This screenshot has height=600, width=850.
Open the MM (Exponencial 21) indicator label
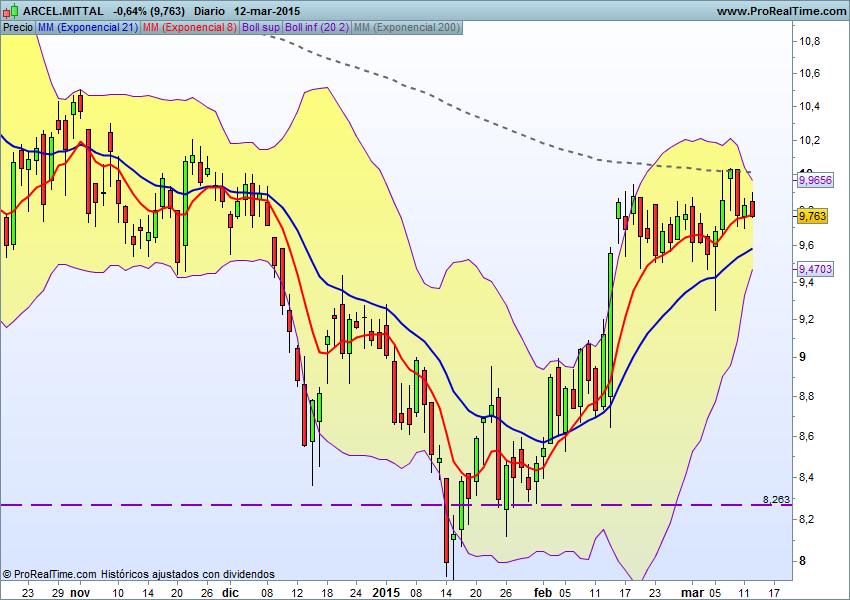[x=87, y=27]
